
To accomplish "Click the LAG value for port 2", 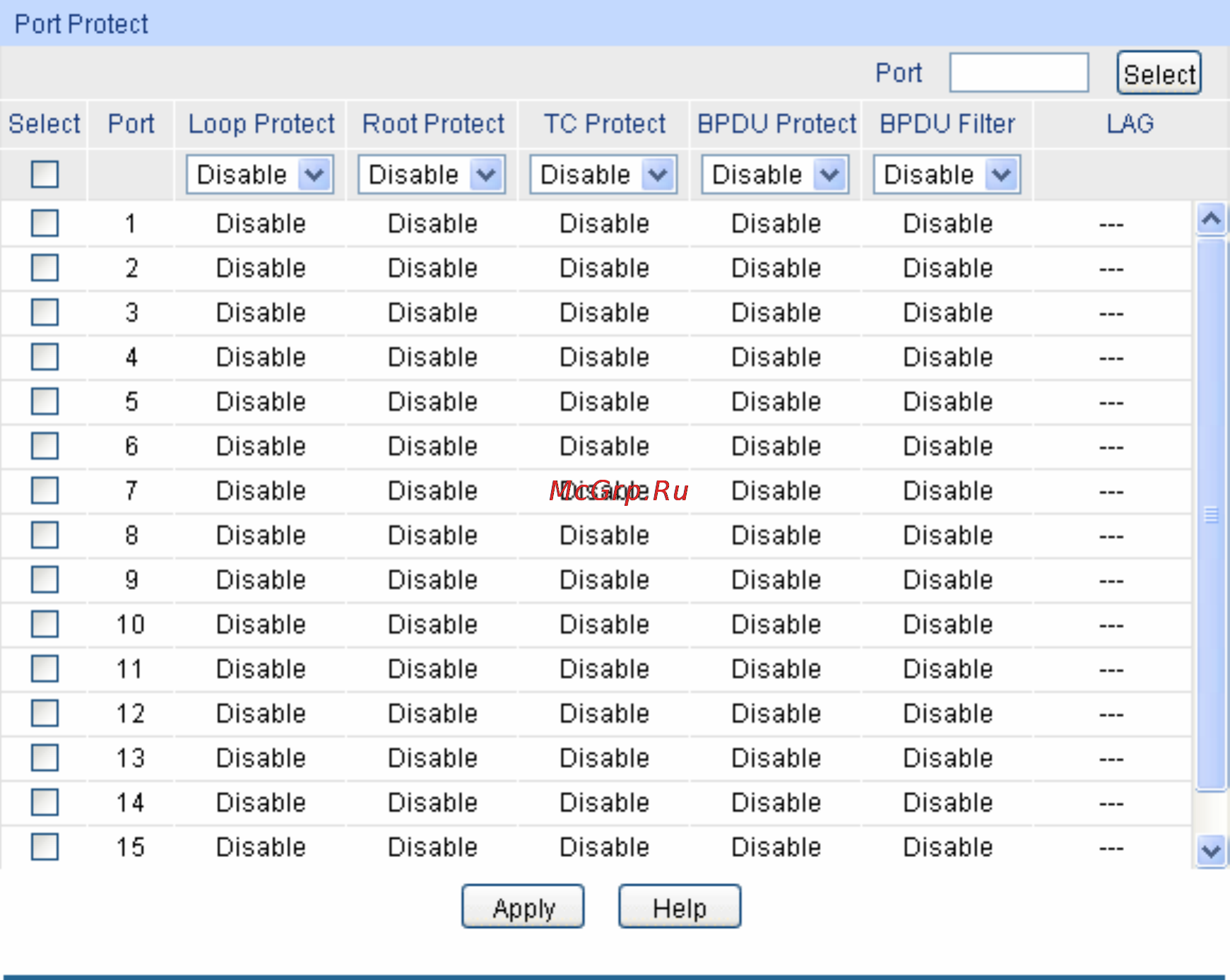I will click(1111, 269).
